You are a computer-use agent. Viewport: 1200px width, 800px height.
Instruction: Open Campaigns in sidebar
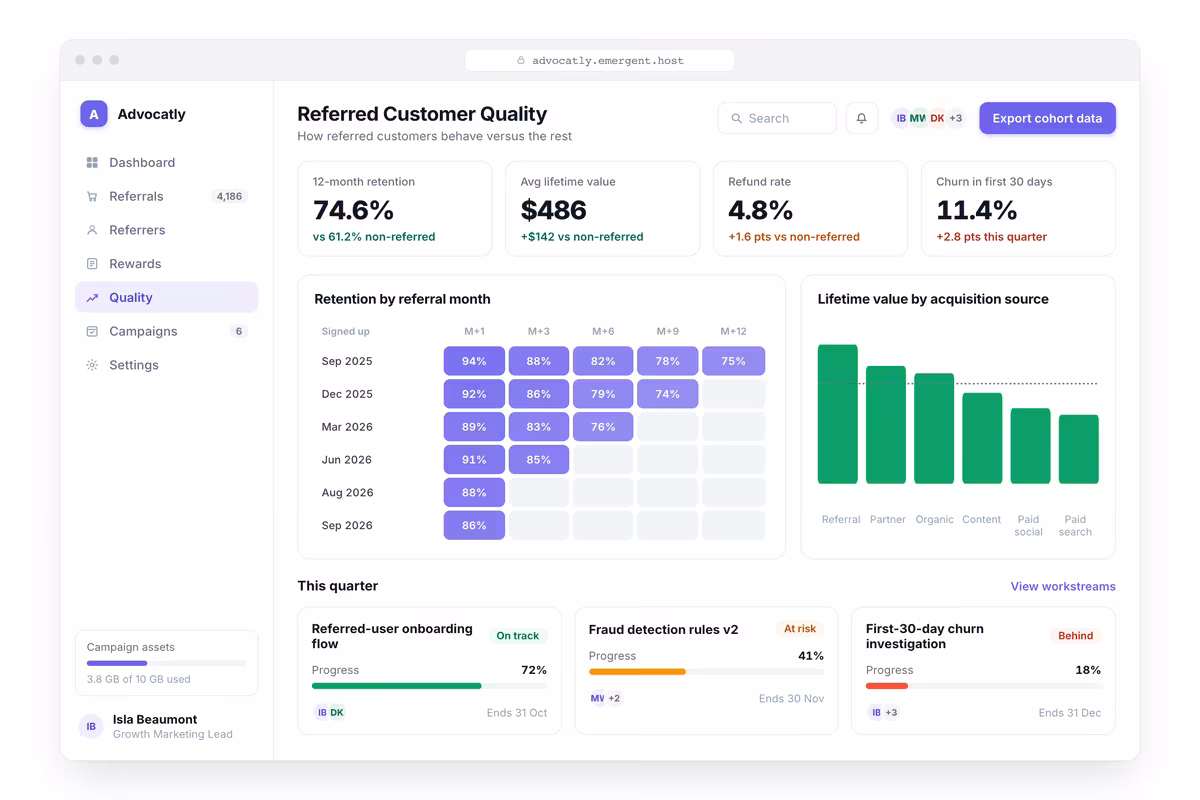167,331
